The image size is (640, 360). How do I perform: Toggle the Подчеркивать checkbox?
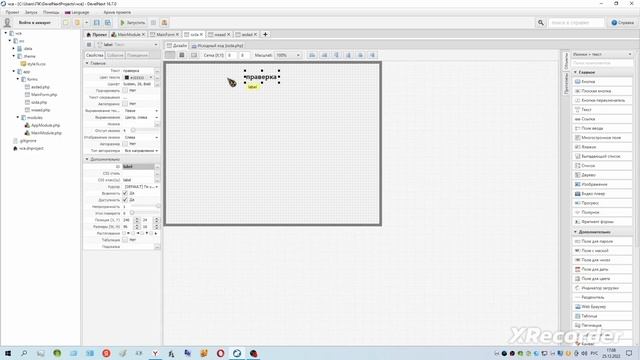click(x=125, y=91)
